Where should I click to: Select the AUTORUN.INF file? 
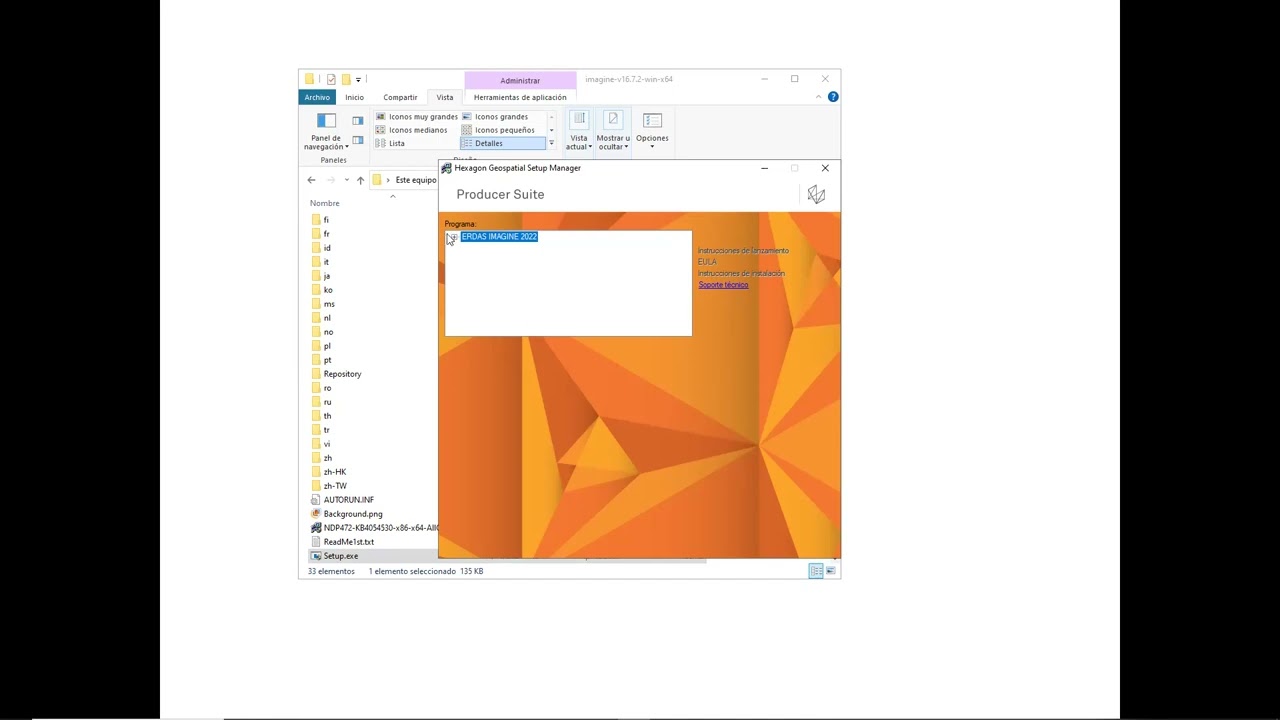[342, 500]
